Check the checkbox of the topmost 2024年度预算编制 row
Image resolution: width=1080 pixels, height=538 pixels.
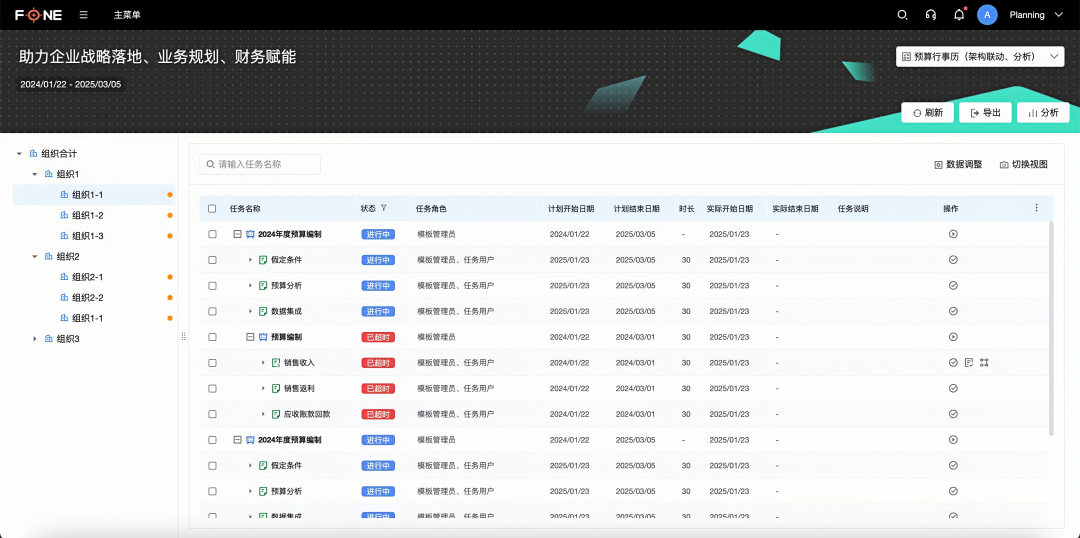[212, 234]
